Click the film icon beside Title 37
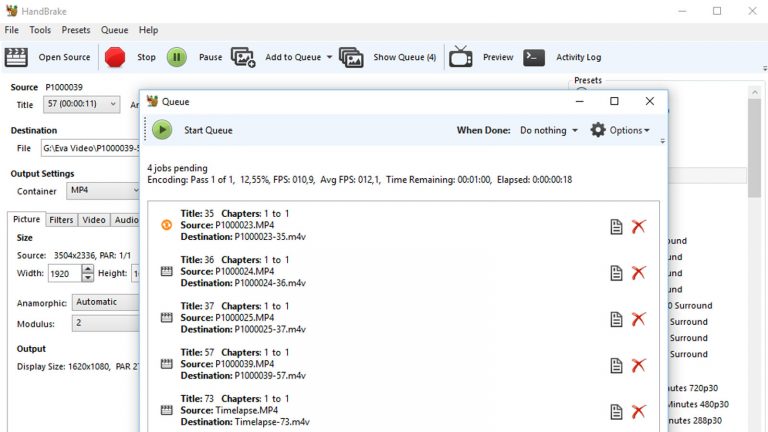768x432 pixels. pos(167,317)
